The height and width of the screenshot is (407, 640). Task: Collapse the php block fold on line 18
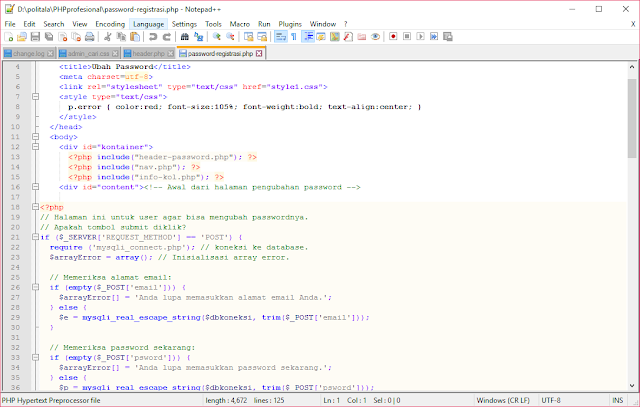[x=36, y=207]
